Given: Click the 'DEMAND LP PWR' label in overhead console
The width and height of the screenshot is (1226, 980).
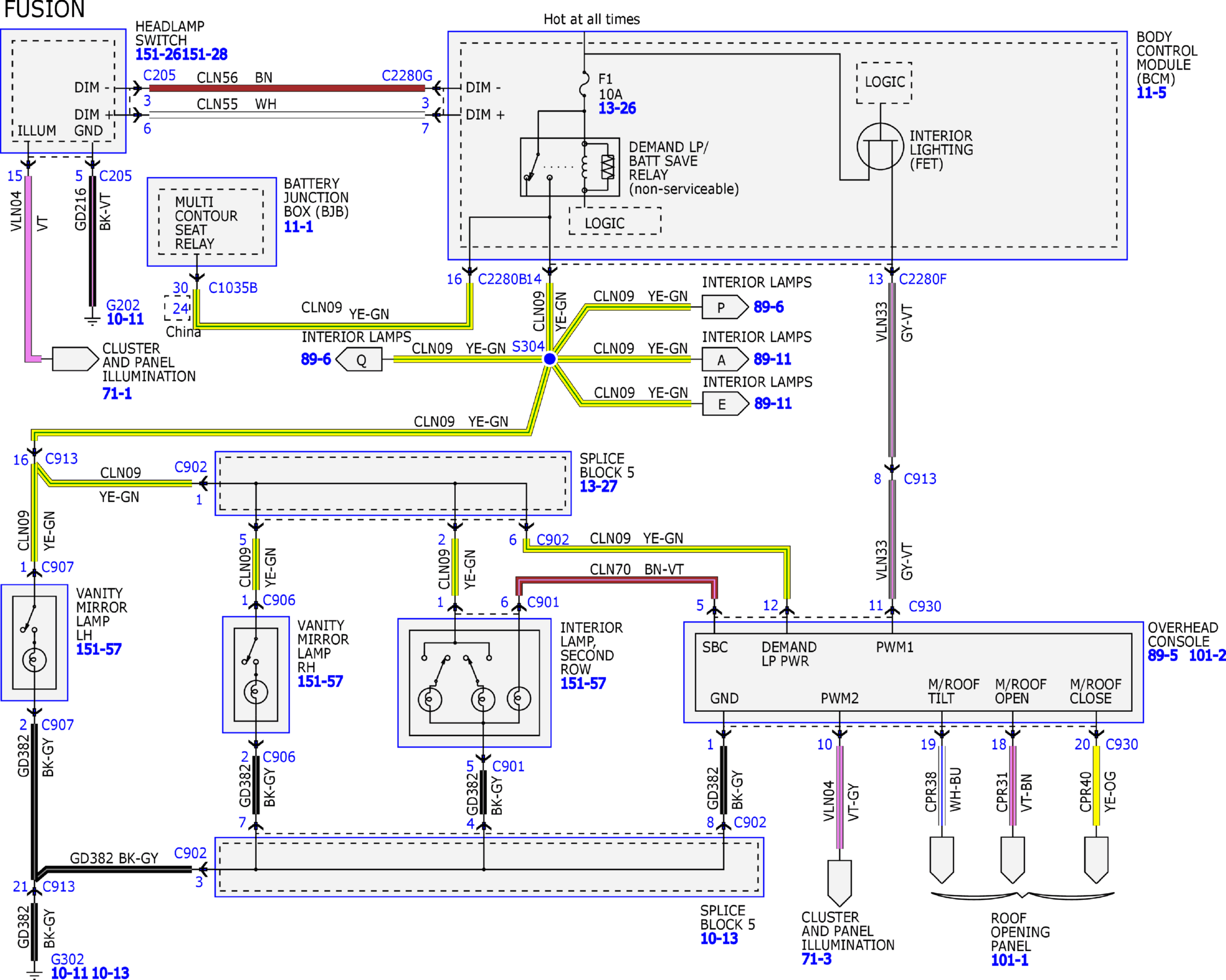Looking at the screenshot, I should 789,654.
